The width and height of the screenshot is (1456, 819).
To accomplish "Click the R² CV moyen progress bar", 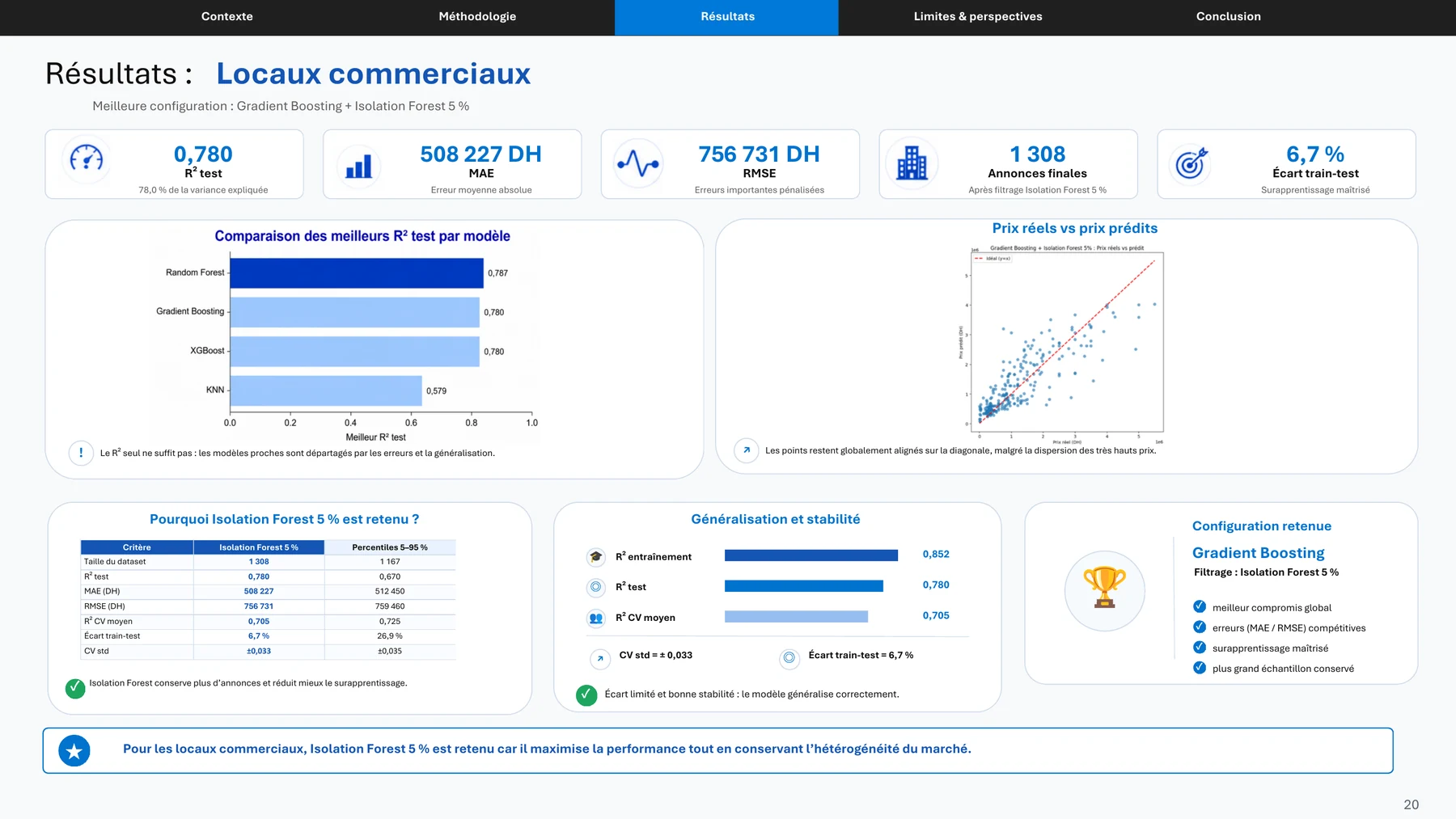I will [x=796, y=616].
